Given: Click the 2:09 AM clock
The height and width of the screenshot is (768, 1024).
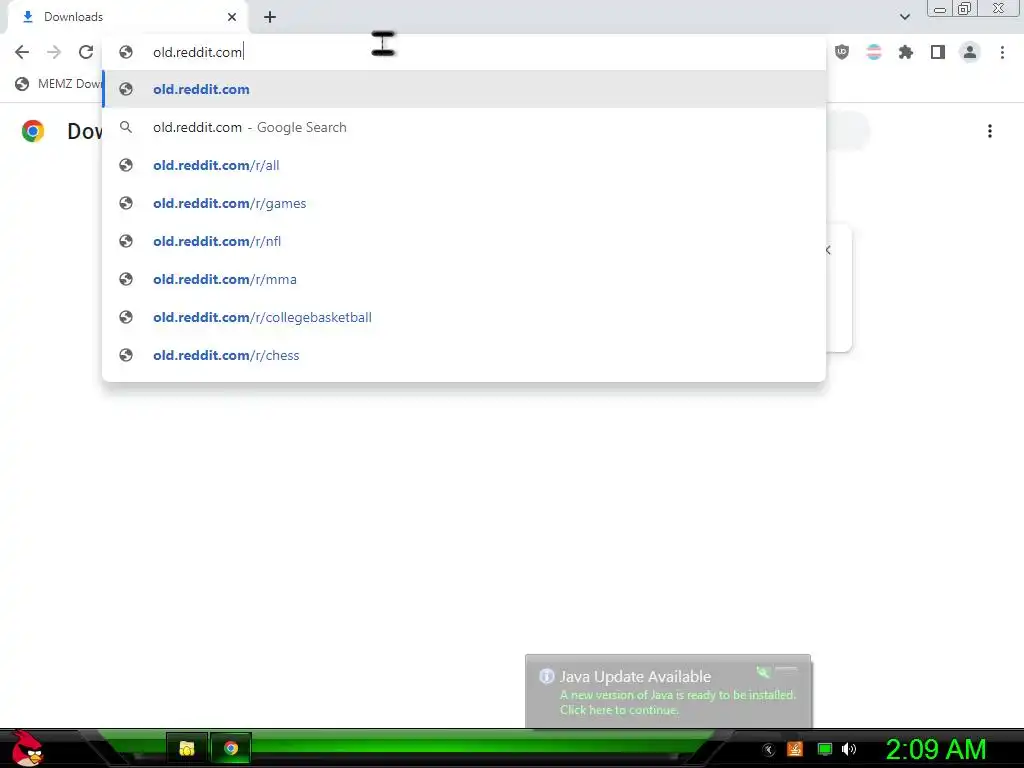Looking at the screenshot, I should pyautogui.click(x=935, y=749).
